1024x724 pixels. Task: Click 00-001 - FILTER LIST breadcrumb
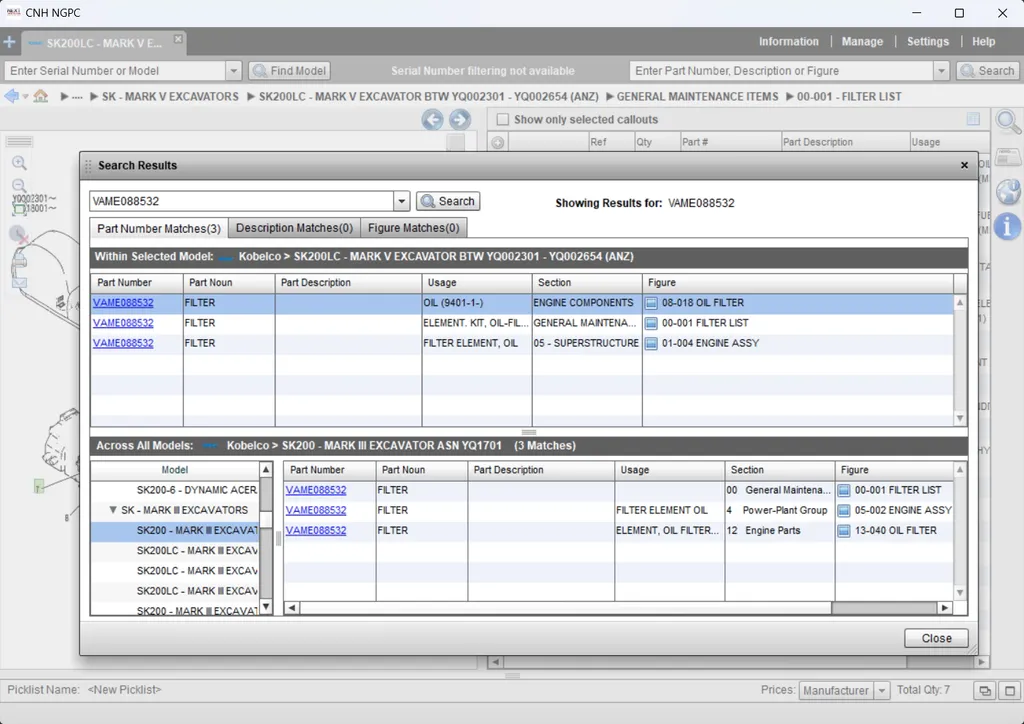849,97
